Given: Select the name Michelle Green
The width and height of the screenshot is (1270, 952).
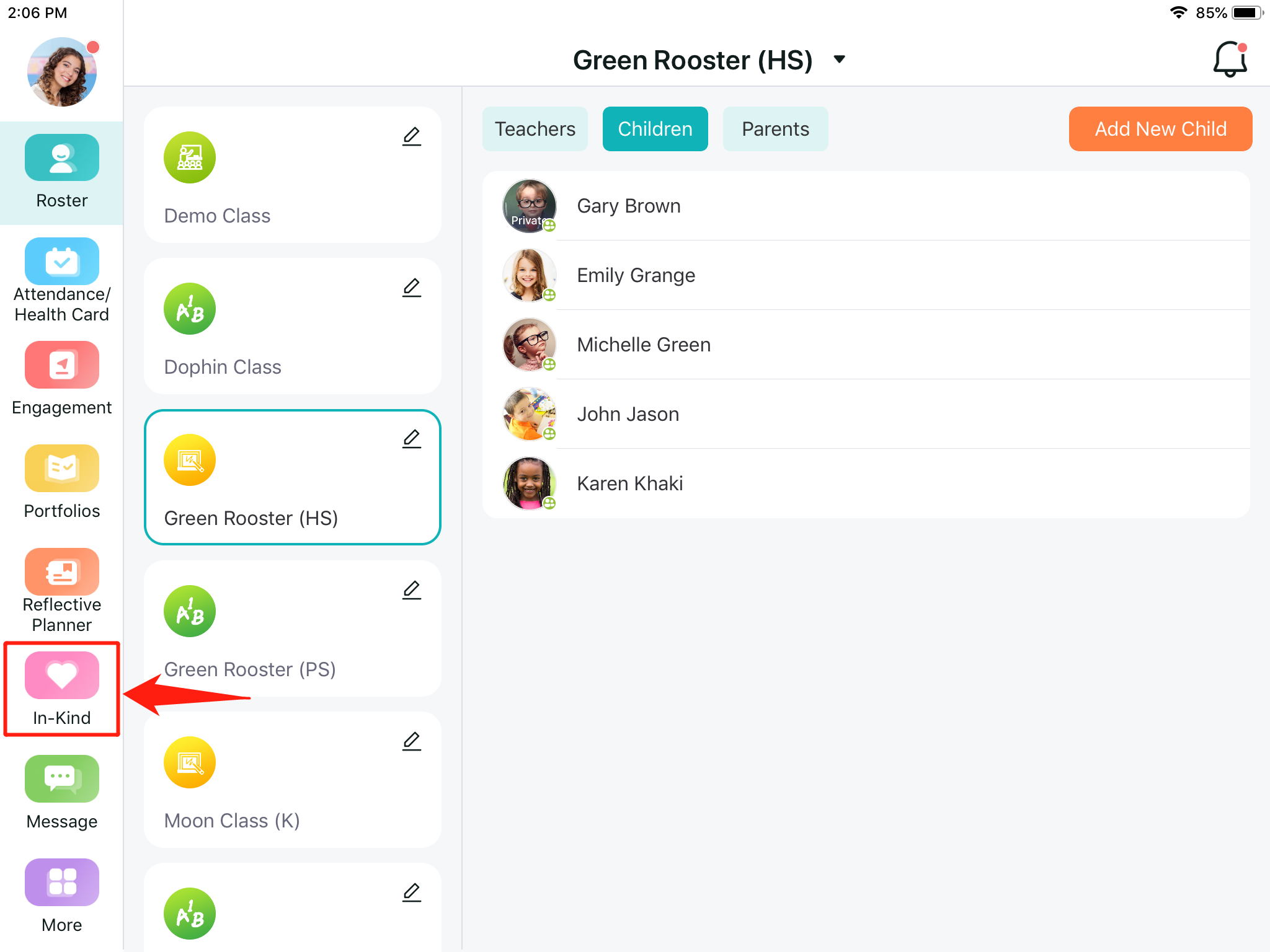Looking at the screenshot, I should point(644,345).
